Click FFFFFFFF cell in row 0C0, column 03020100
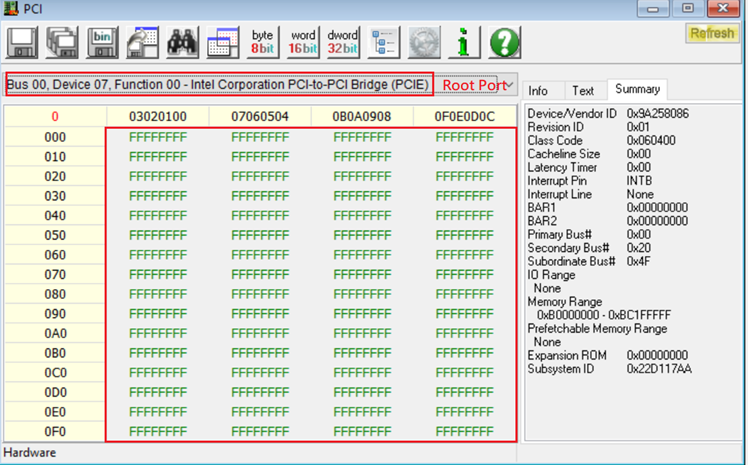 click(x=157, y=373)
